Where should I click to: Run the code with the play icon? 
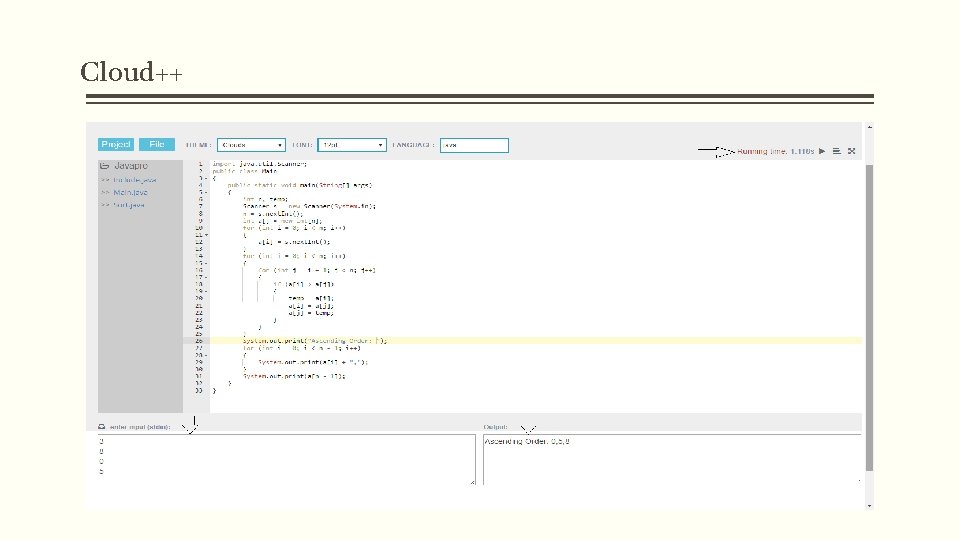point(822,151)
